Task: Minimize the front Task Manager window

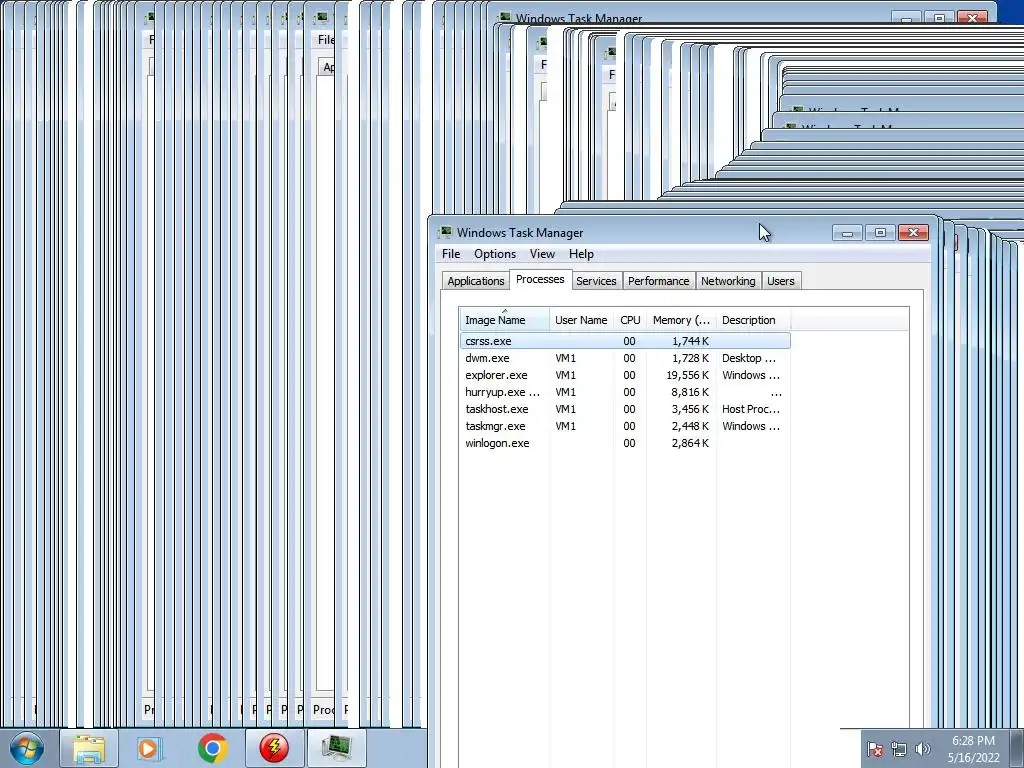Action: tap(848, 232)
